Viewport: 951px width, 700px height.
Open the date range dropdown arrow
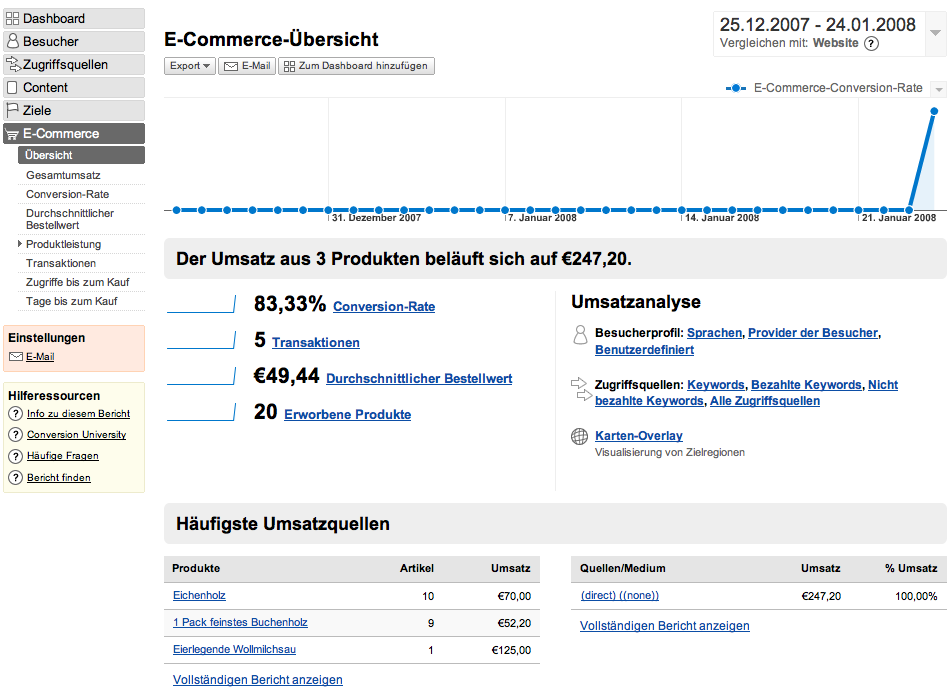935,33
